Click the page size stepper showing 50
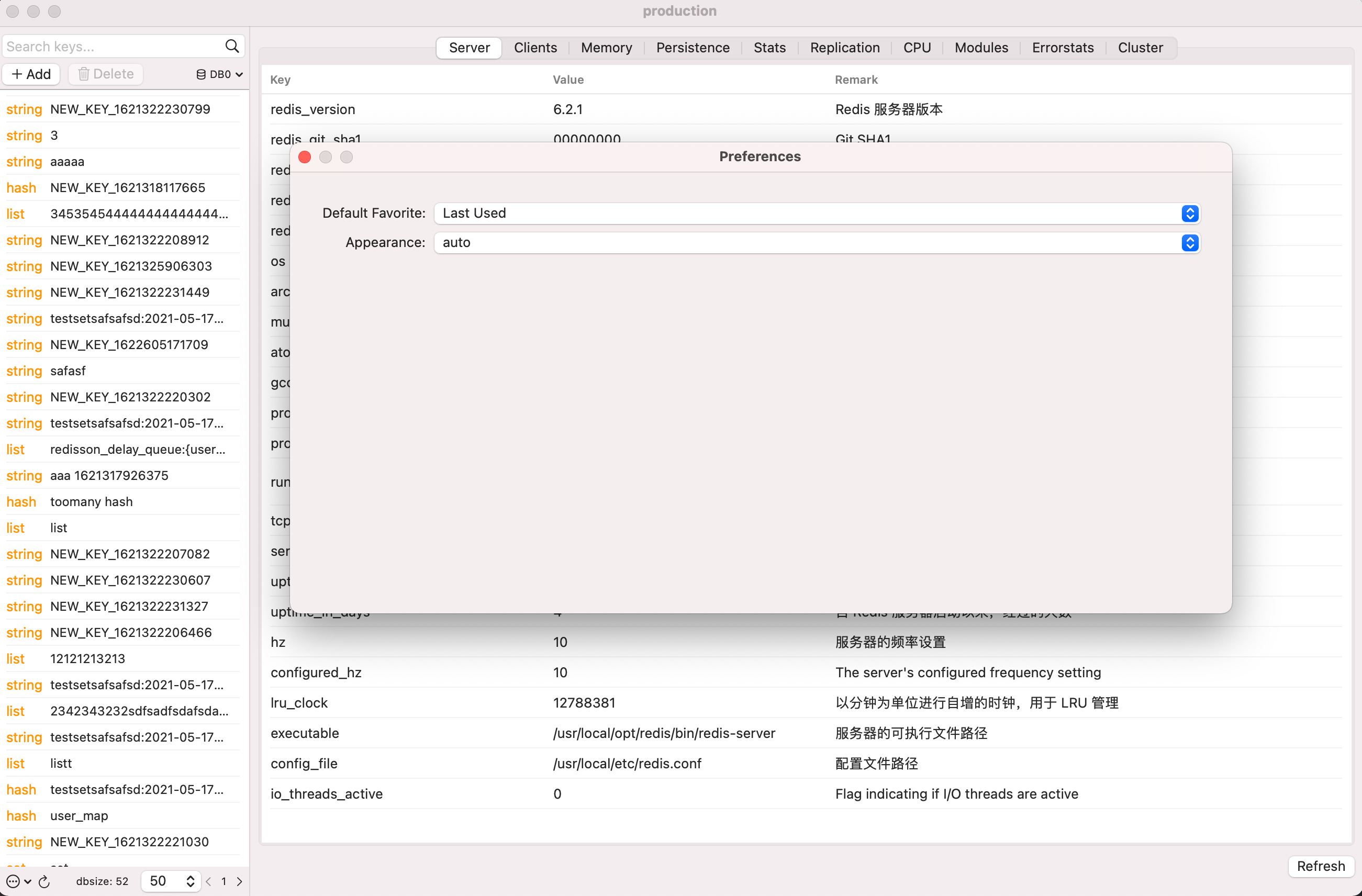1362x896 pixels. (190, 881)
